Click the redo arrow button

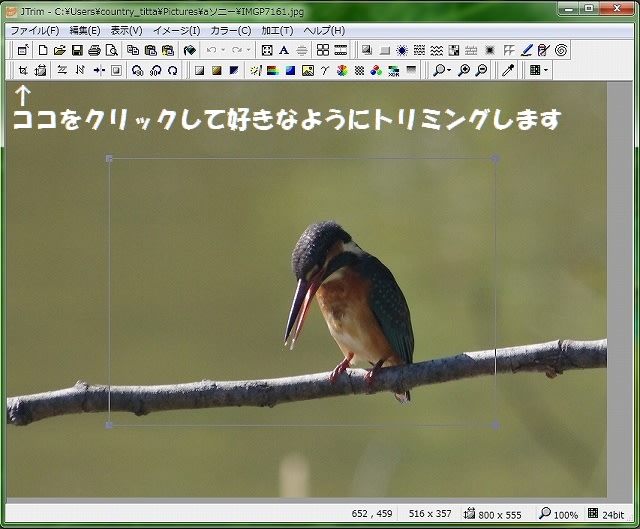click(x=237, y=50)
